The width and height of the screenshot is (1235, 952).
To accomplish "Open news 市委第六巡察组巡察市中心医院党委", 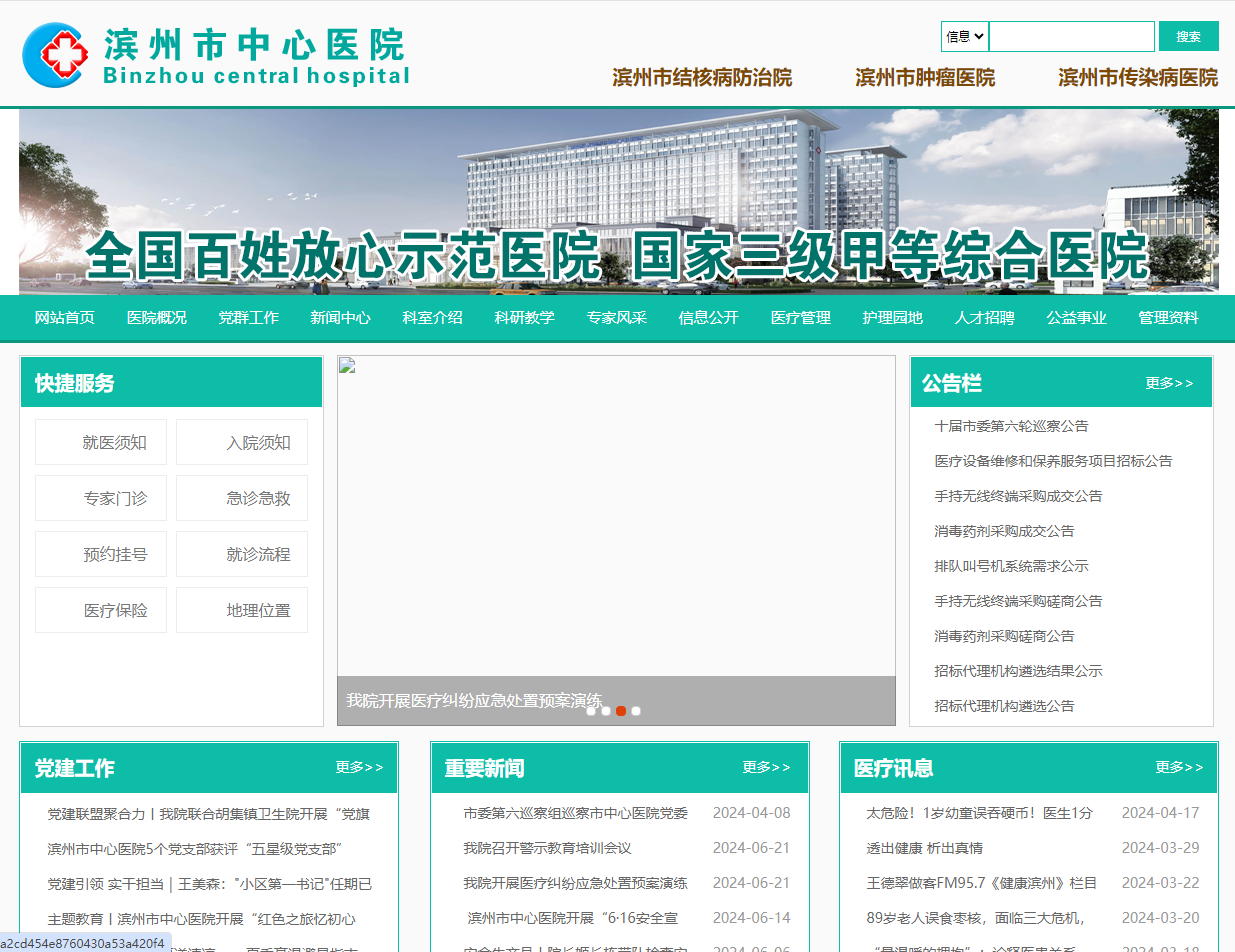I will (575, 813).
